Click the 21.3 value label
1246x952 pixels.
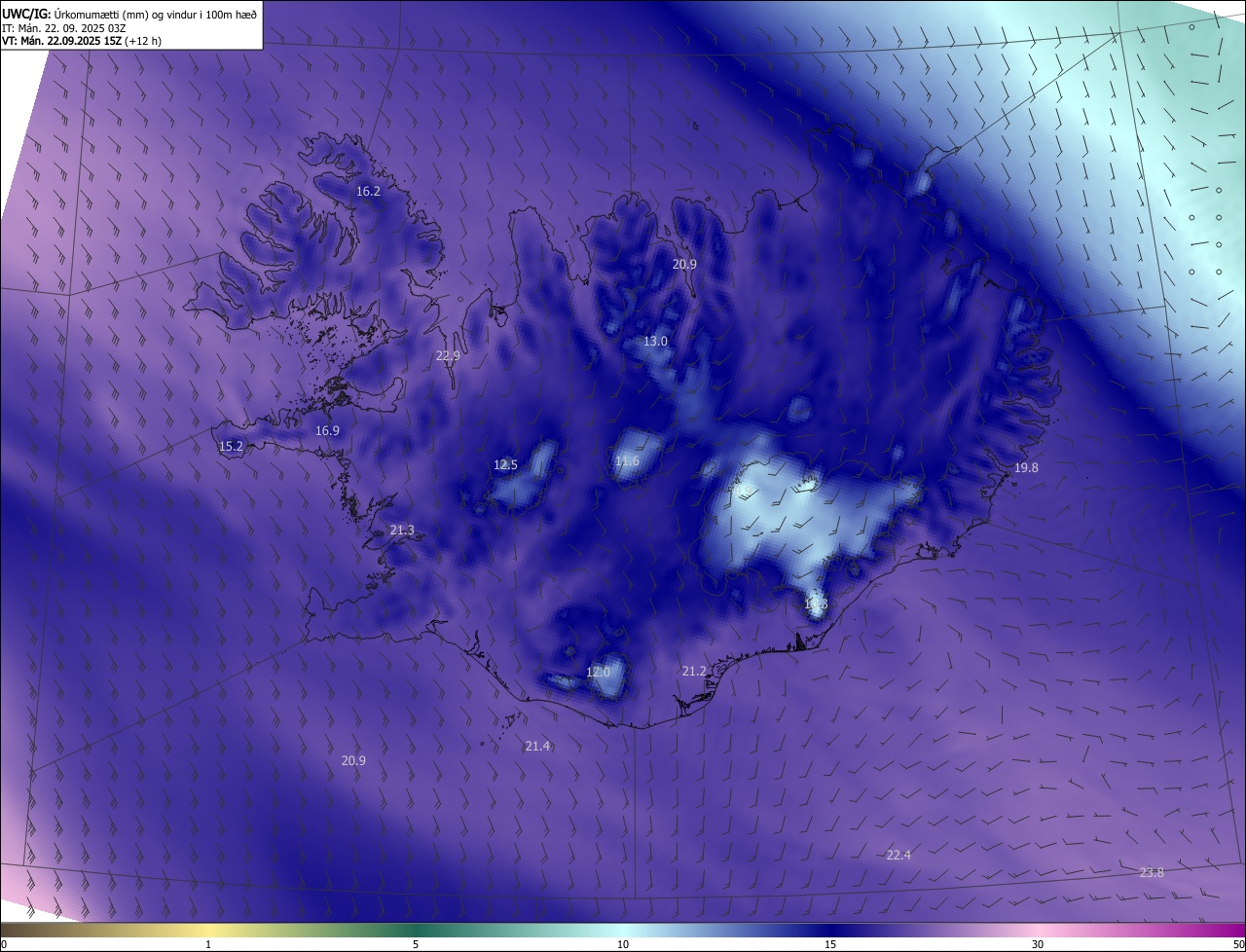pyautogui.click(x=402, y=531)
